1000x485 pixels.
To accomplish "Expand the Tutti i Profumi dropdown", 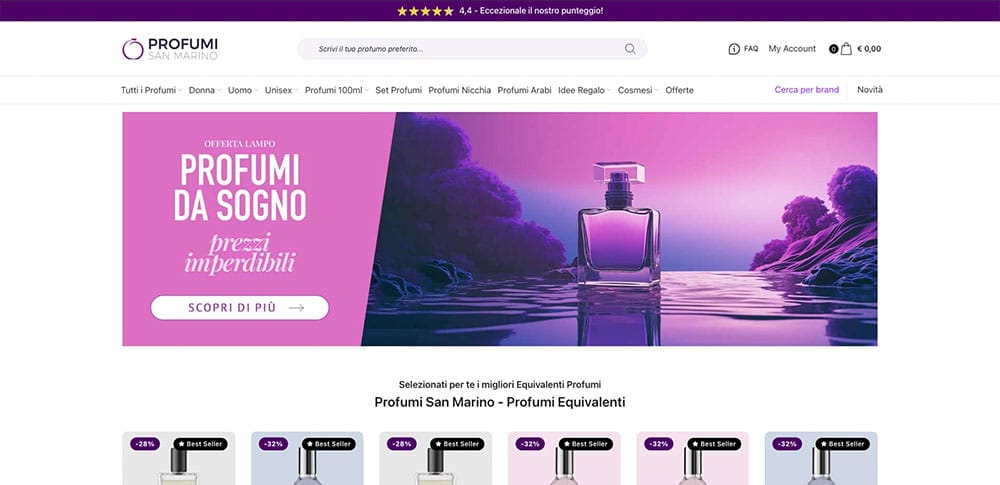I will point(151,90).
